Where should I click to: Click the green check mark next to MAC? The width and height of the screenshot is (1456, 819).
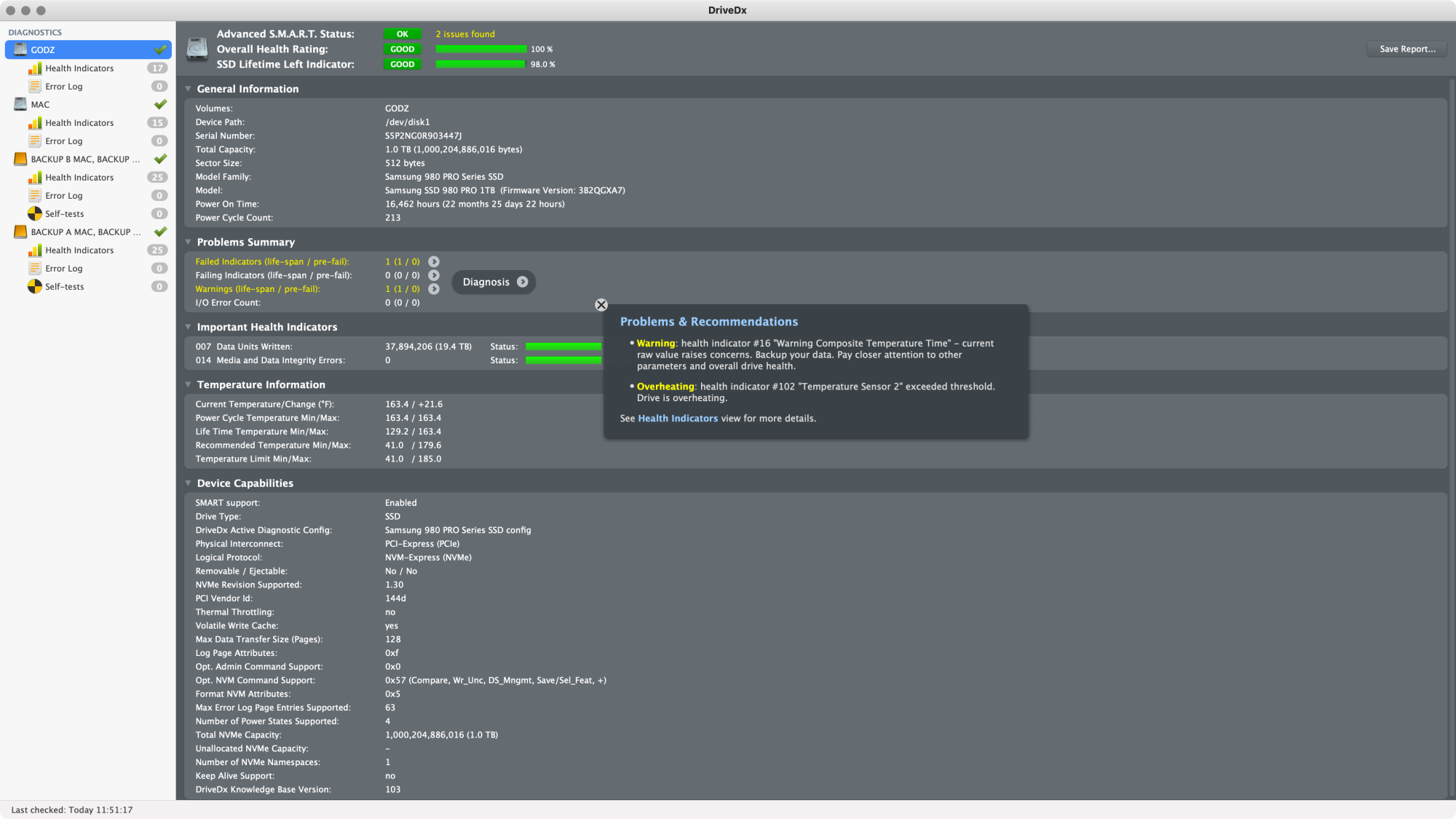pyautogui.click(x=160, y=104)
